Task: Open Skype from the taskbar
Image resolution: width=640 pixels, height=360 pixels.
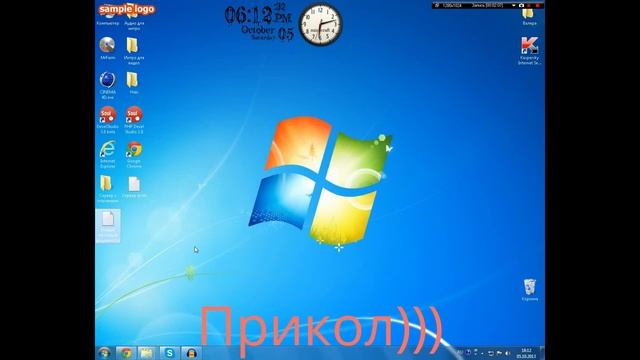Action: pos(169,353)
